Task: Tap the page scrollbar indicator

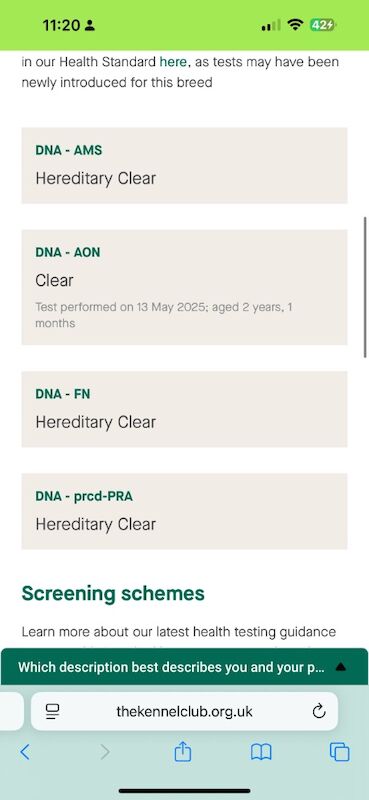Action: (x=365, y=287)
